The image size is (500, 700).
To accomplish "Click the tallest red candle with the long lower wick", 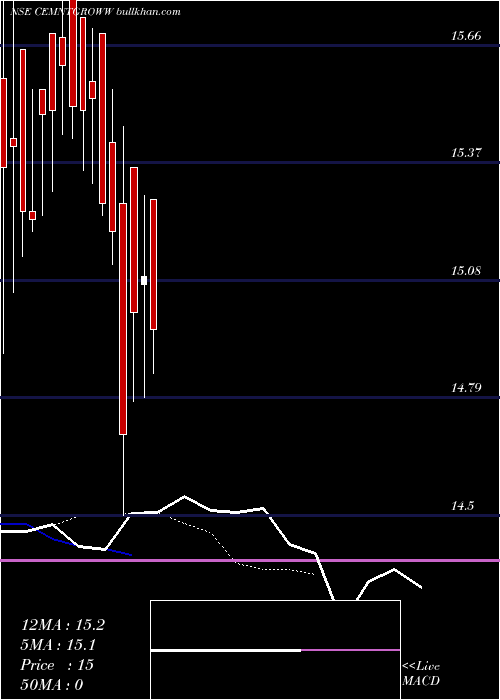I will (x=123, y=318).
